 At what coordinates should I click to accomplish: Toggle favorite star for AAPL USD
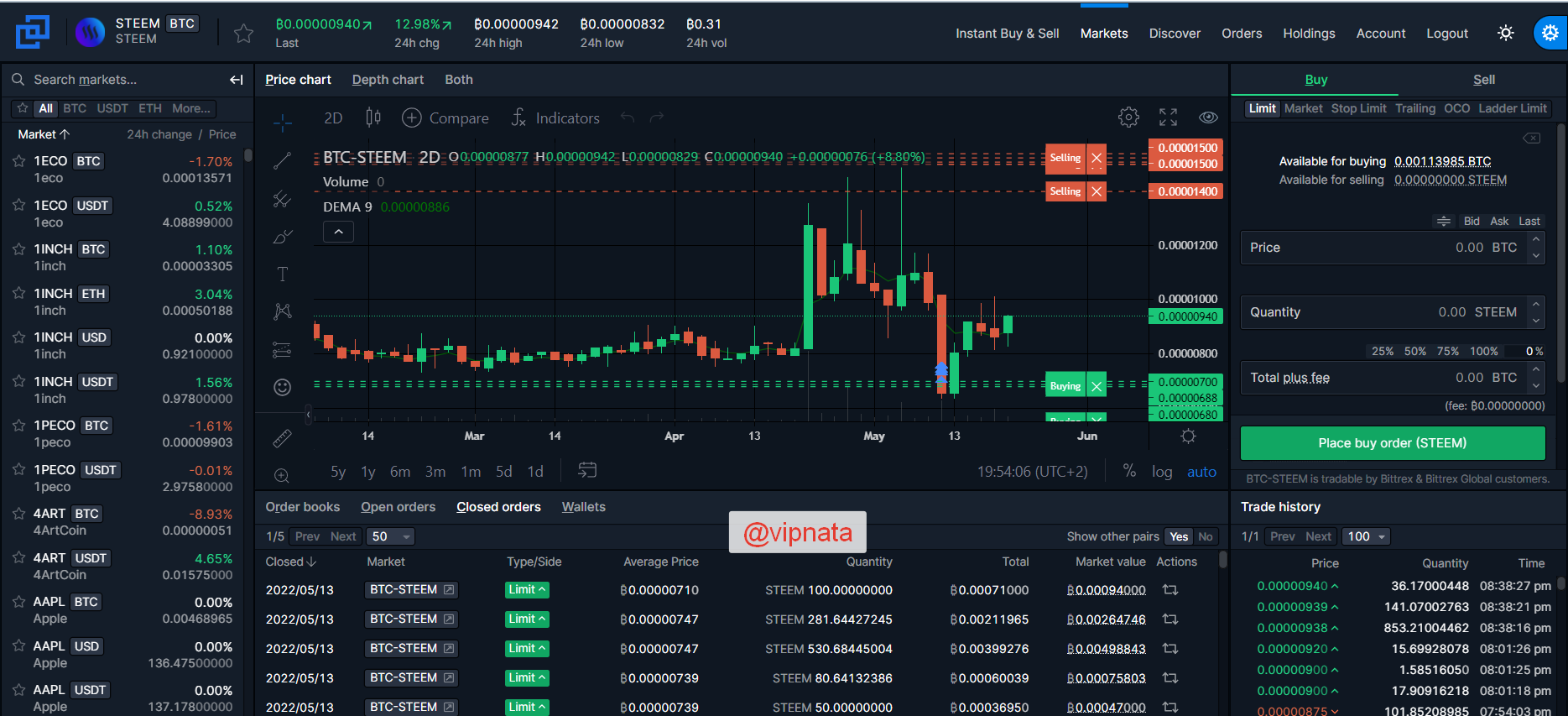coord(18,646)
